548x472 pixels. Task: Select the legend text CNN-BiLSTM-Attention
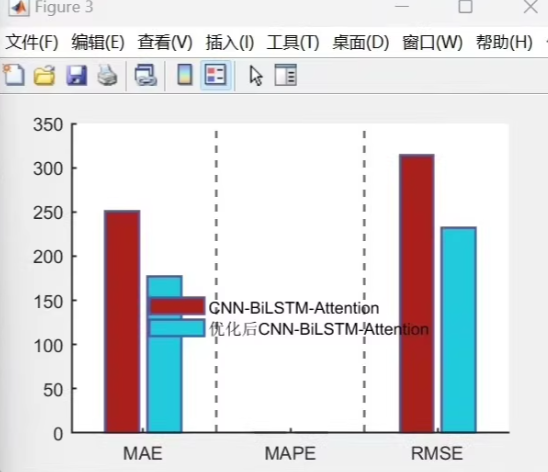pyautogui.click(x=294, y=308)
